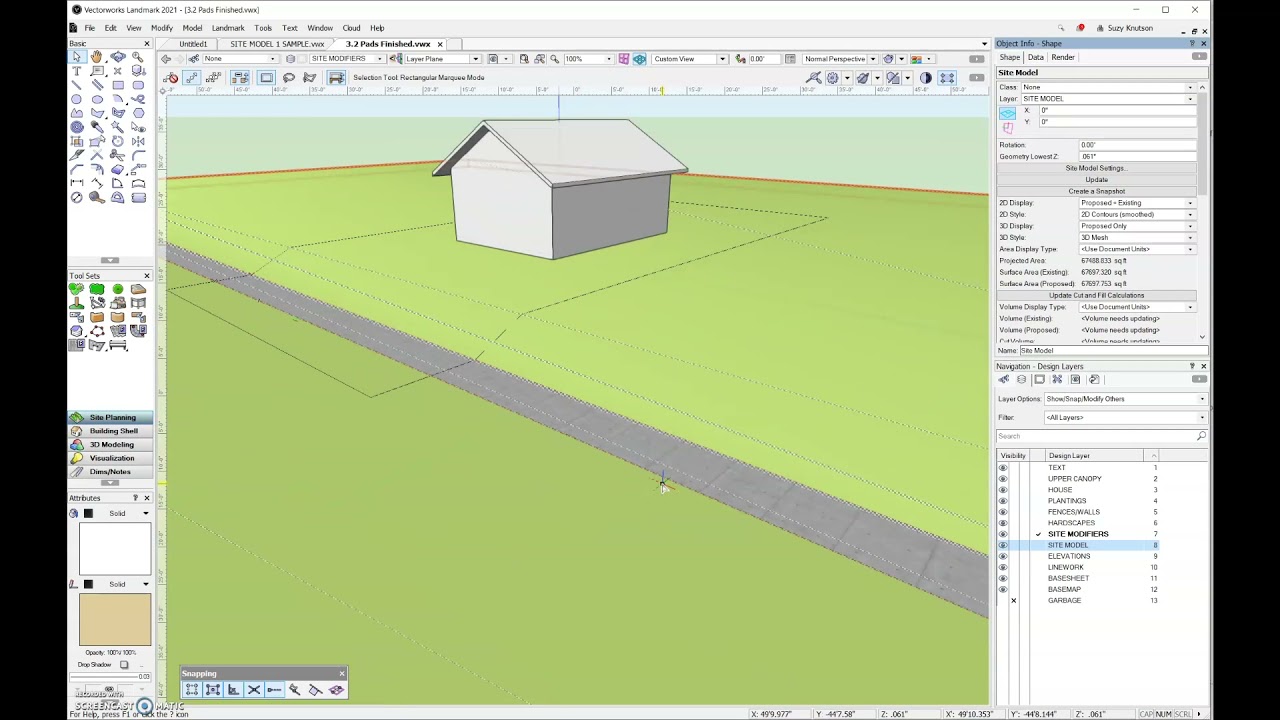Switch to the Untitled1 document tab
This screenshot has height=720, width=1280.
(x=193, y=44)
